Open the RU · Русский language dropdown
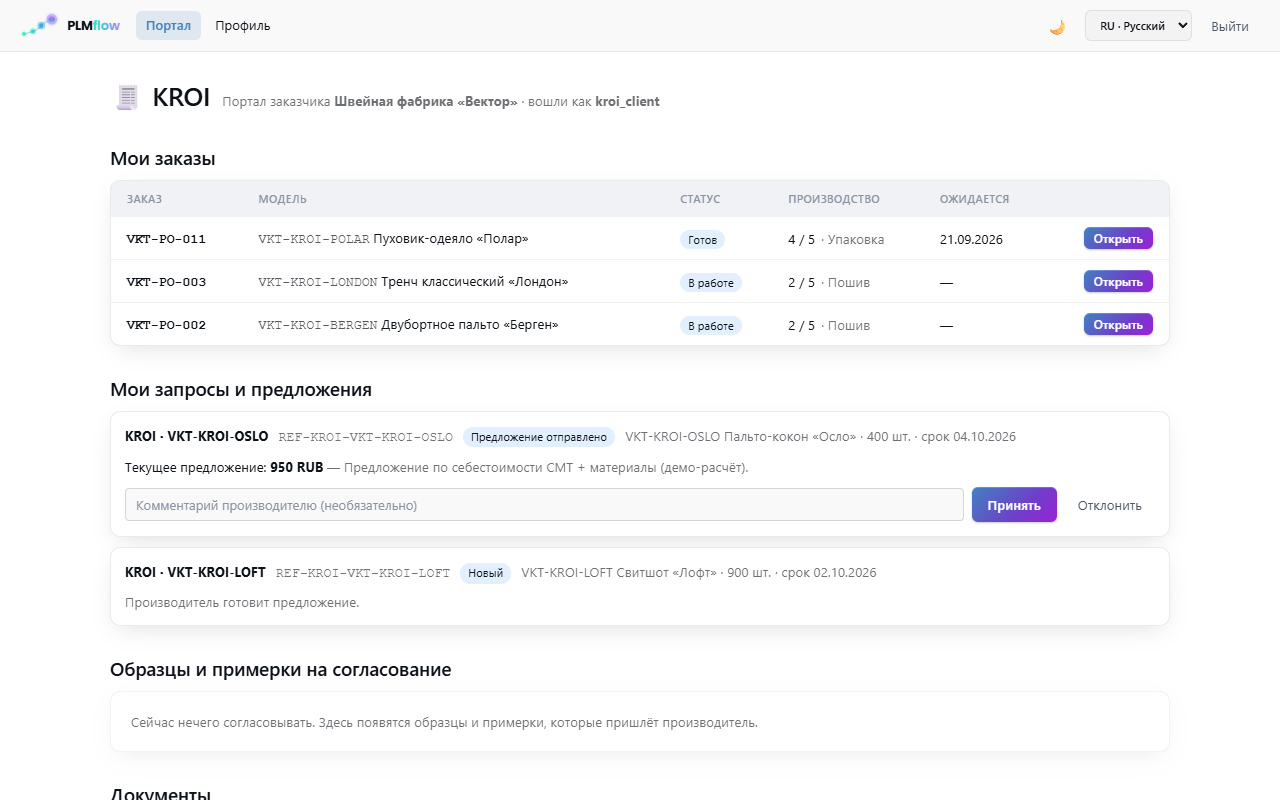The image size is (1280, 800). point(1138,26)
